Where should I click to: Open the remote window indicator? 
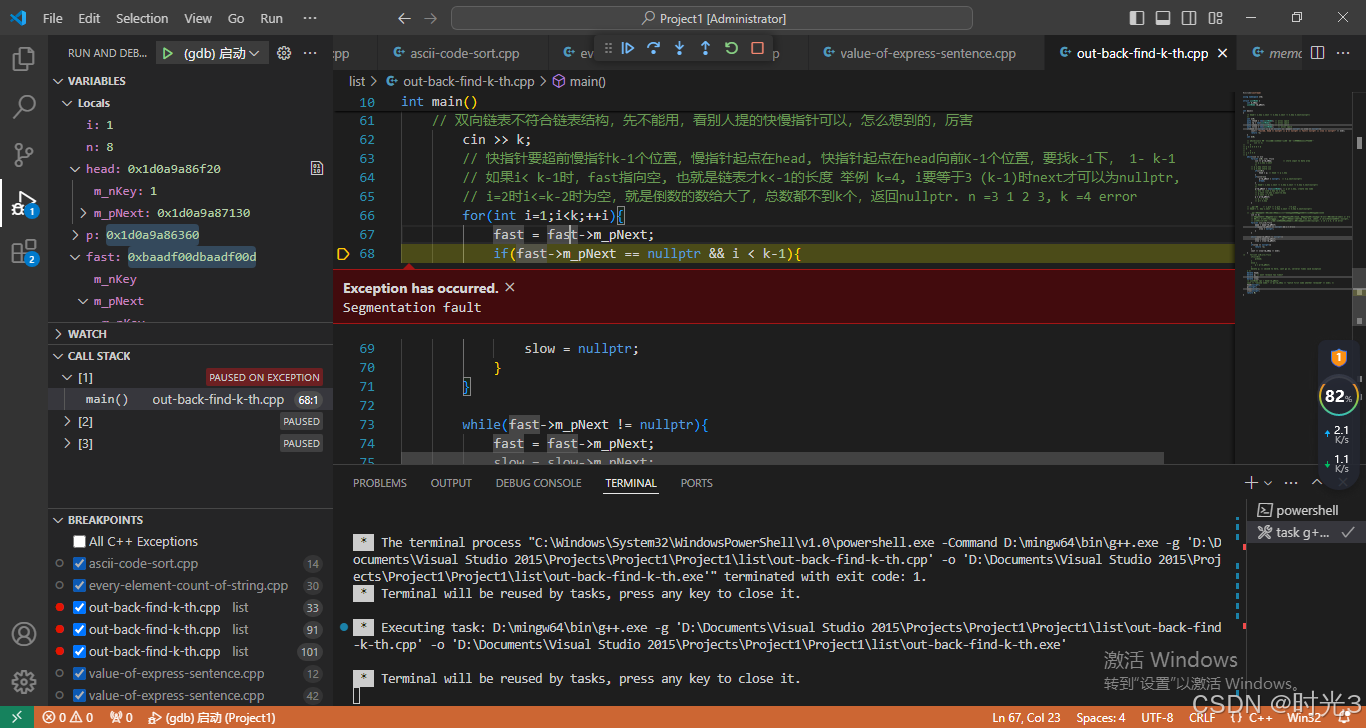click(x=17, y=717)
